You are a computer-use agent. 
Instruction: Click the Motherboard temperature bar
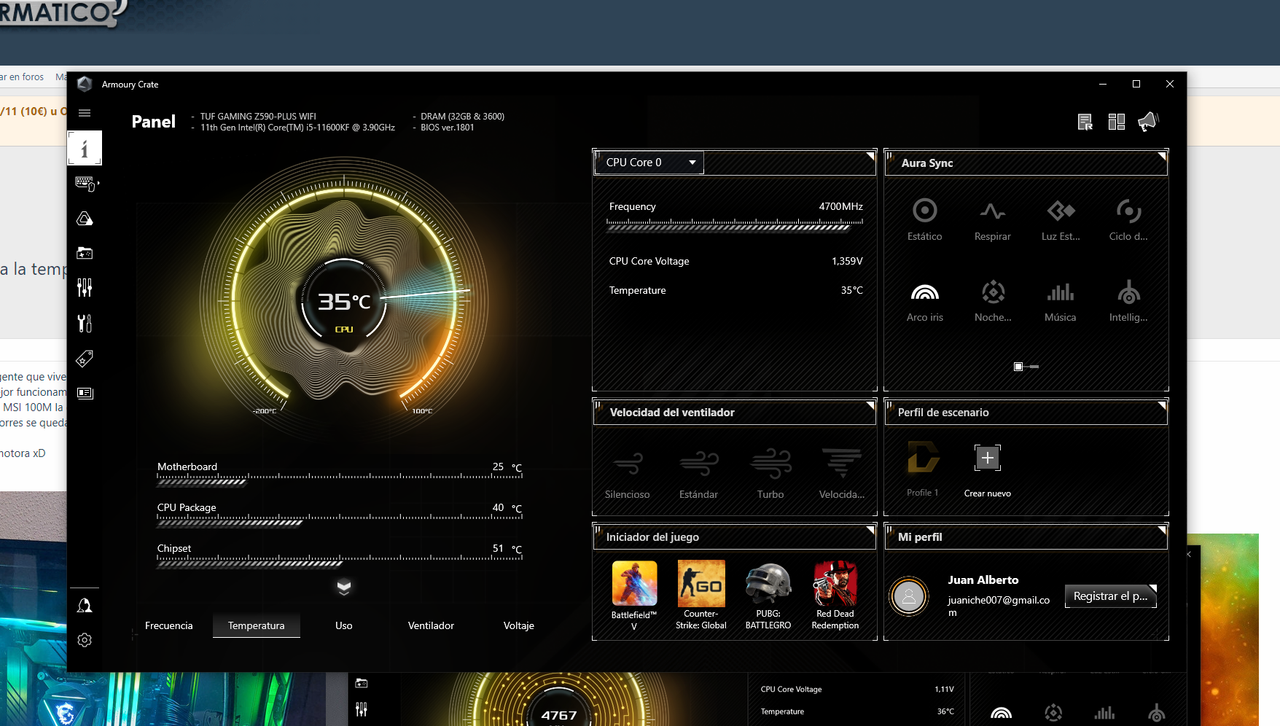click(x=339, y=481)
